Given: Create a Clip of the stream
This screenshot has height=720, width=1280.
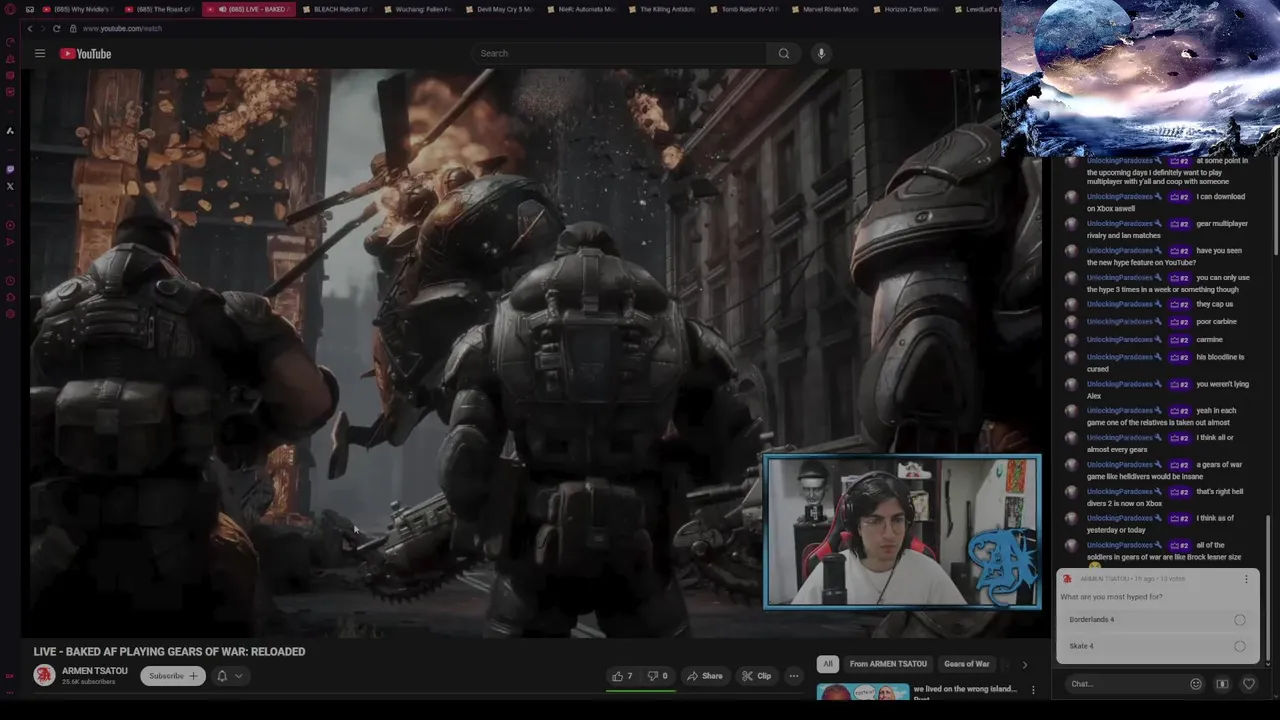Looking at the screenshot, I should tap(756, 676).
